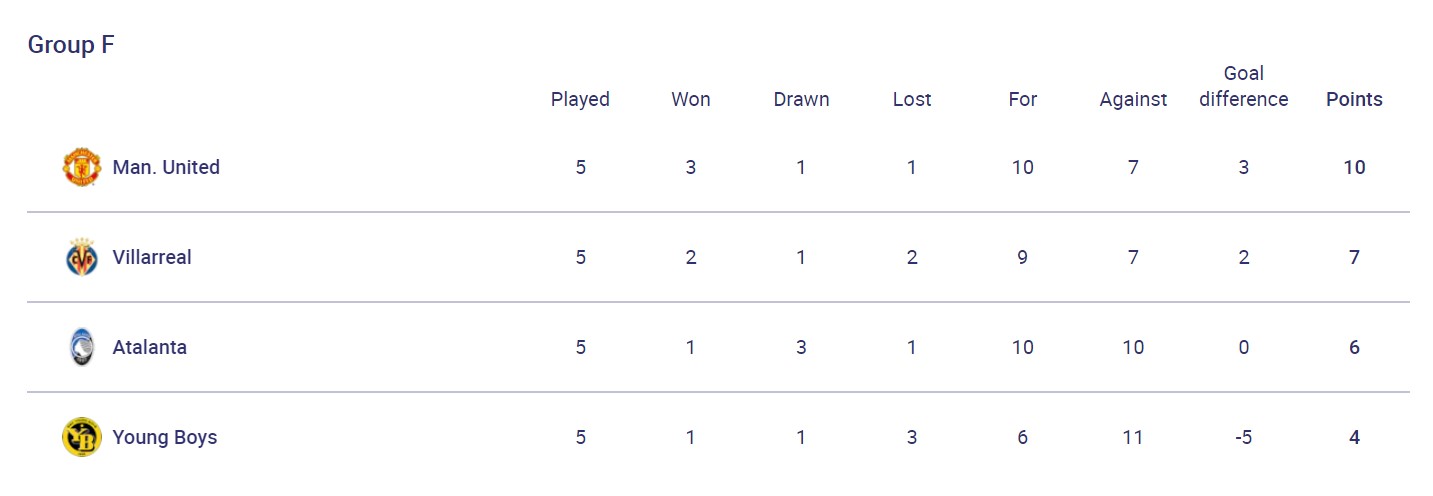This screenshot has width=1433, height=496.
Task: Click the Points column header
Action: pyautogui.click(x=1354, y=100)
